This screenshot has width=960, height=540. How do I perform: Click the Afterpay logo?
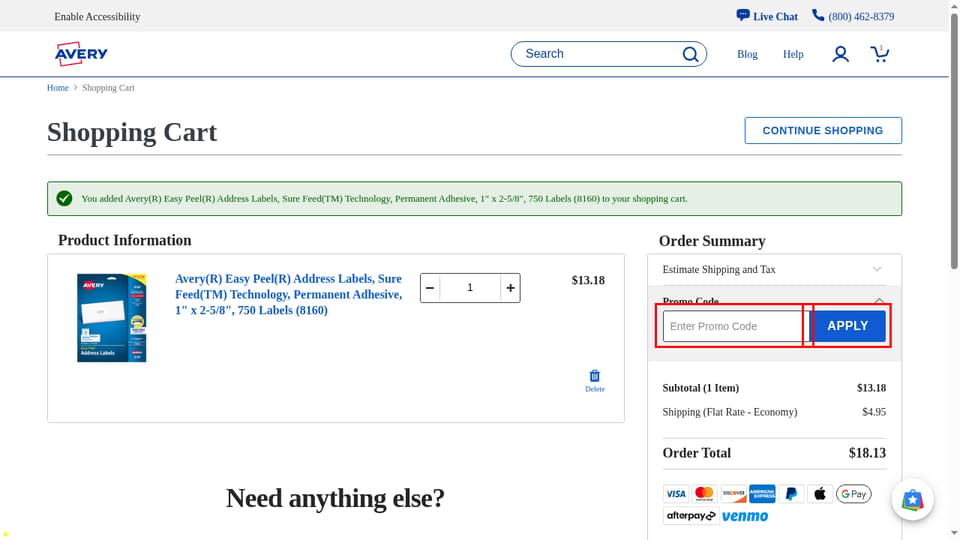point(691,516)
